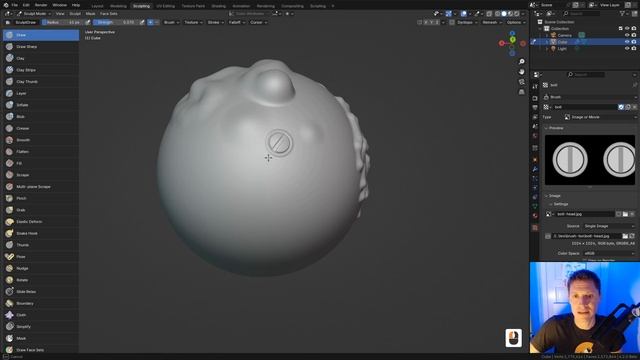Select the Pose brush
This screenshot has height=360, width=640.
point(41,257)
